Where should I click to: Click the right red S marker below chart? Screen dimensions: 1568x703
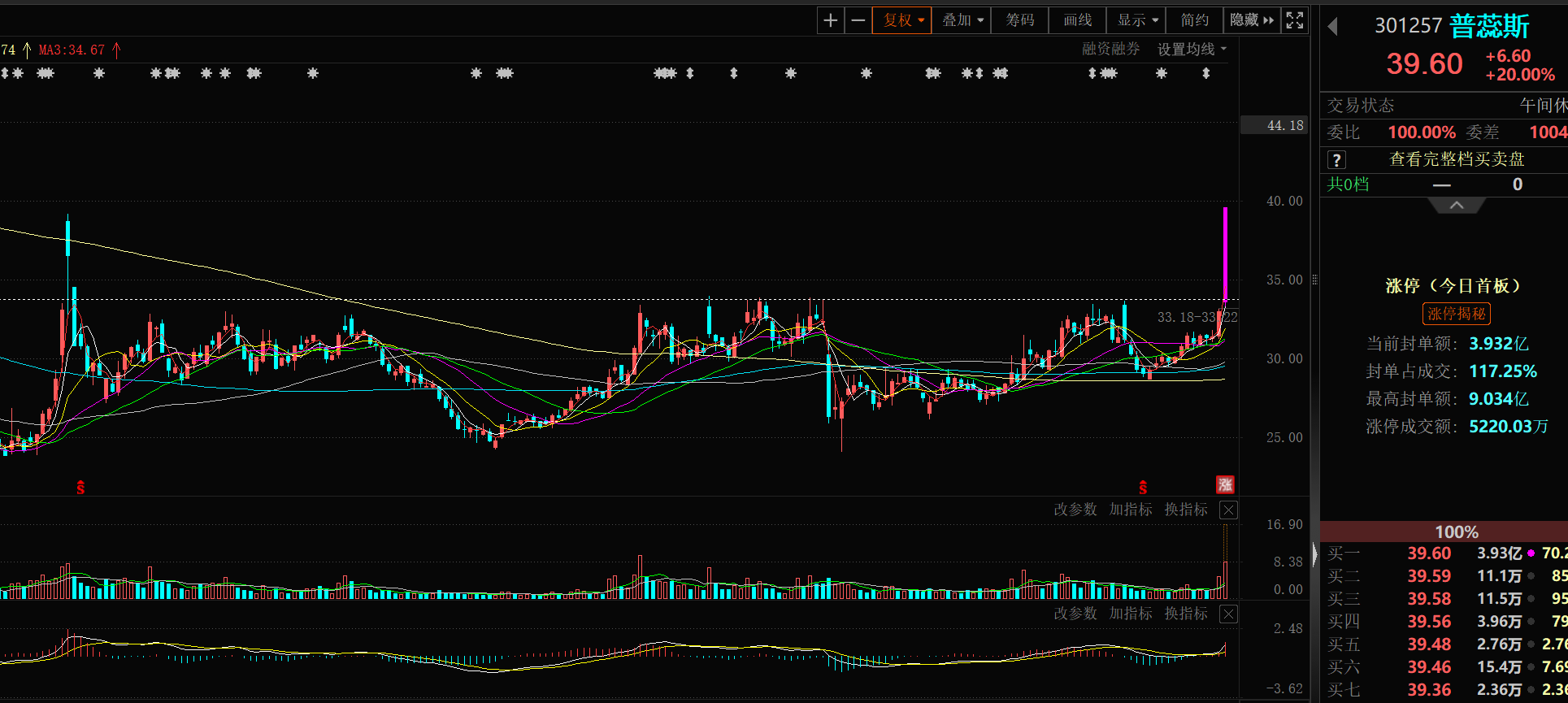tap(1143, 488)
